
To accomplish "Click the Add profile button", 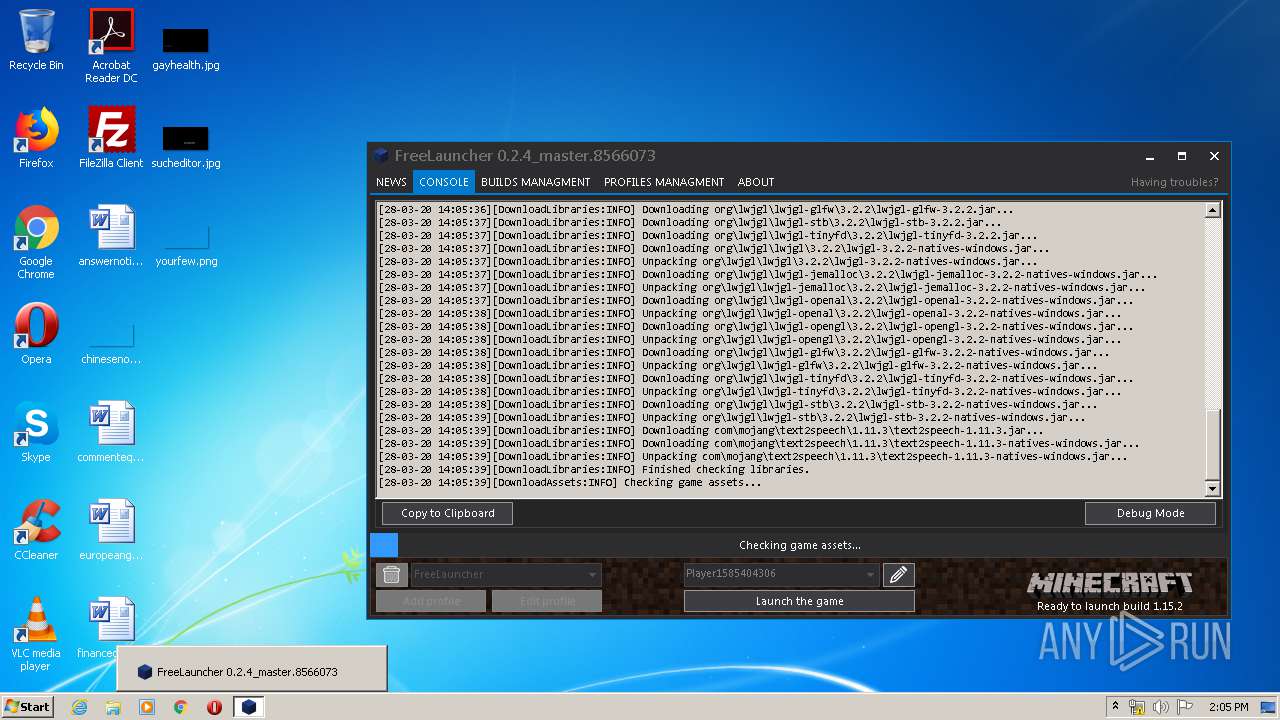I will pyautogui.click(x=431, y=601).
